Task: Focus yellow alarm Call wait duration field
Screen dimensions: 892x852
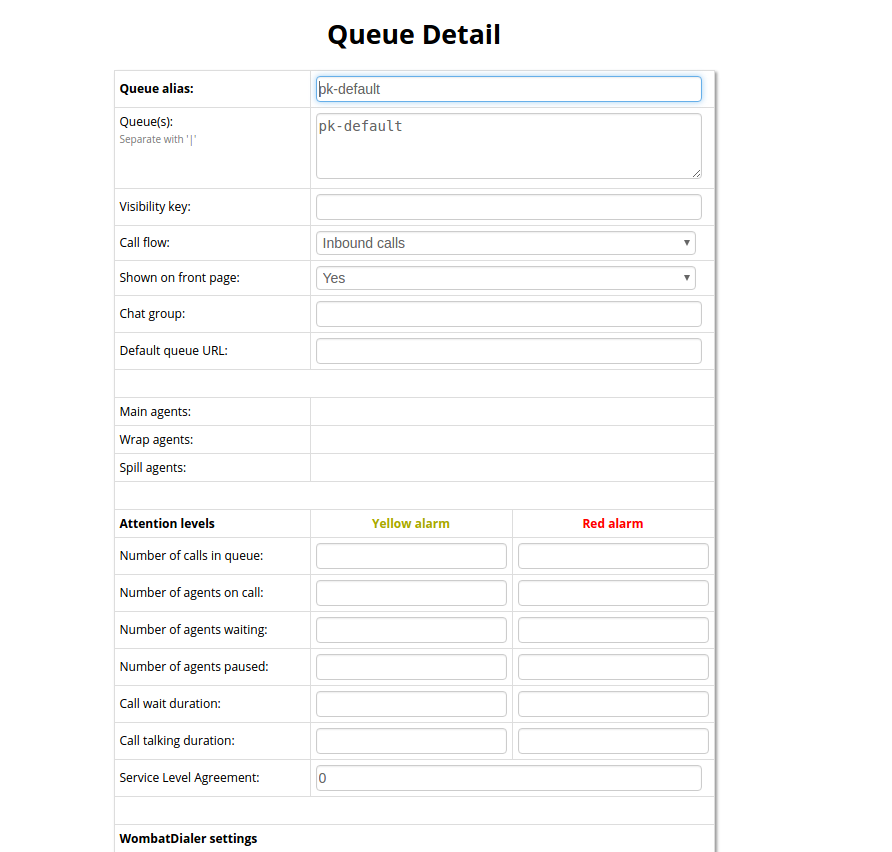Action: pos(411,704)
